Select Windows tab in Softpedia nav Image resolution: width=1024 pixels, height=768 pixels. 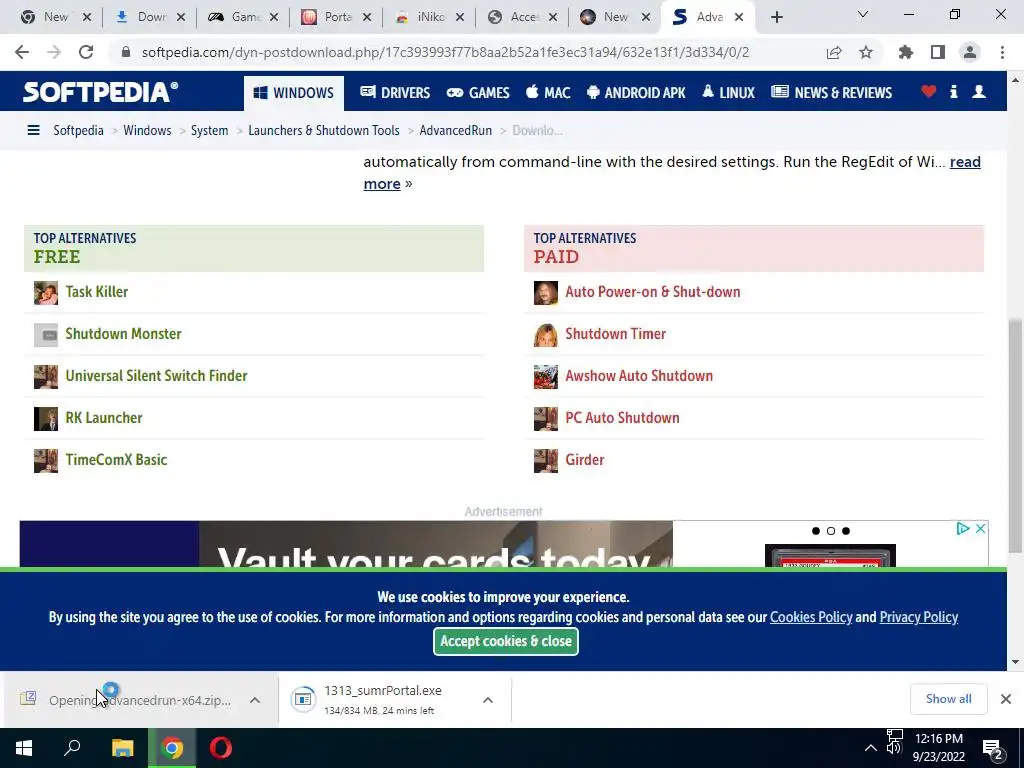pyautogui.click(x=294, y=93)
